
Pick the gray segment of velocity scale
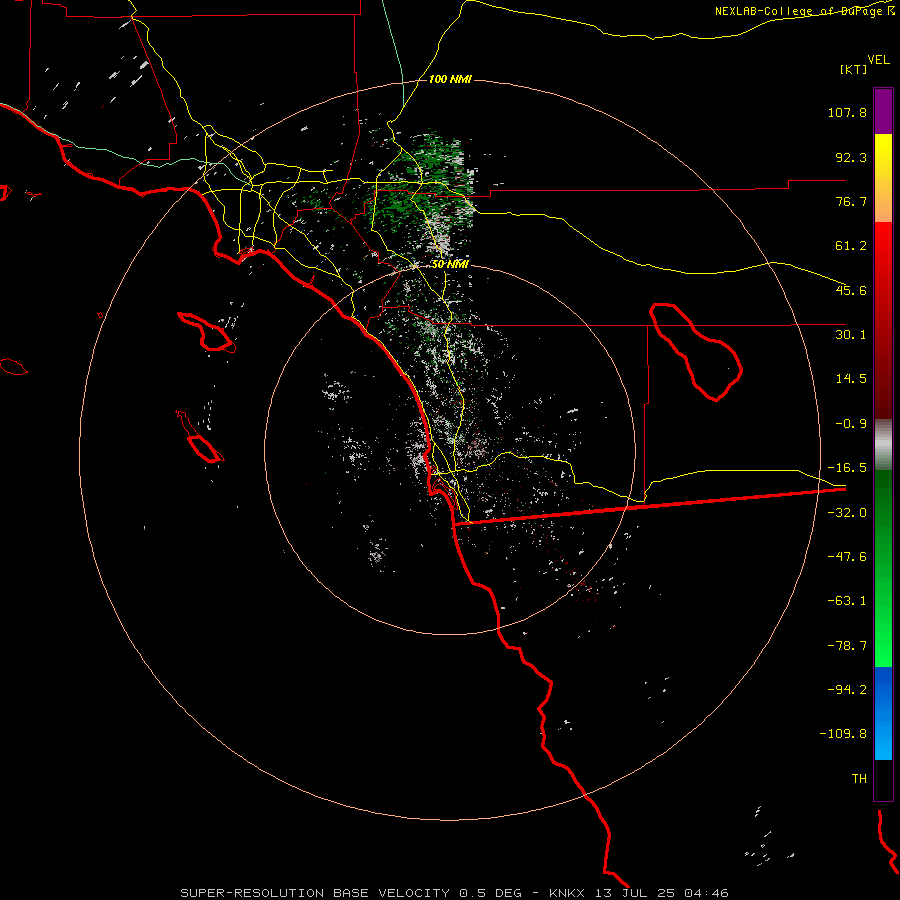click(x=883, y=445)
